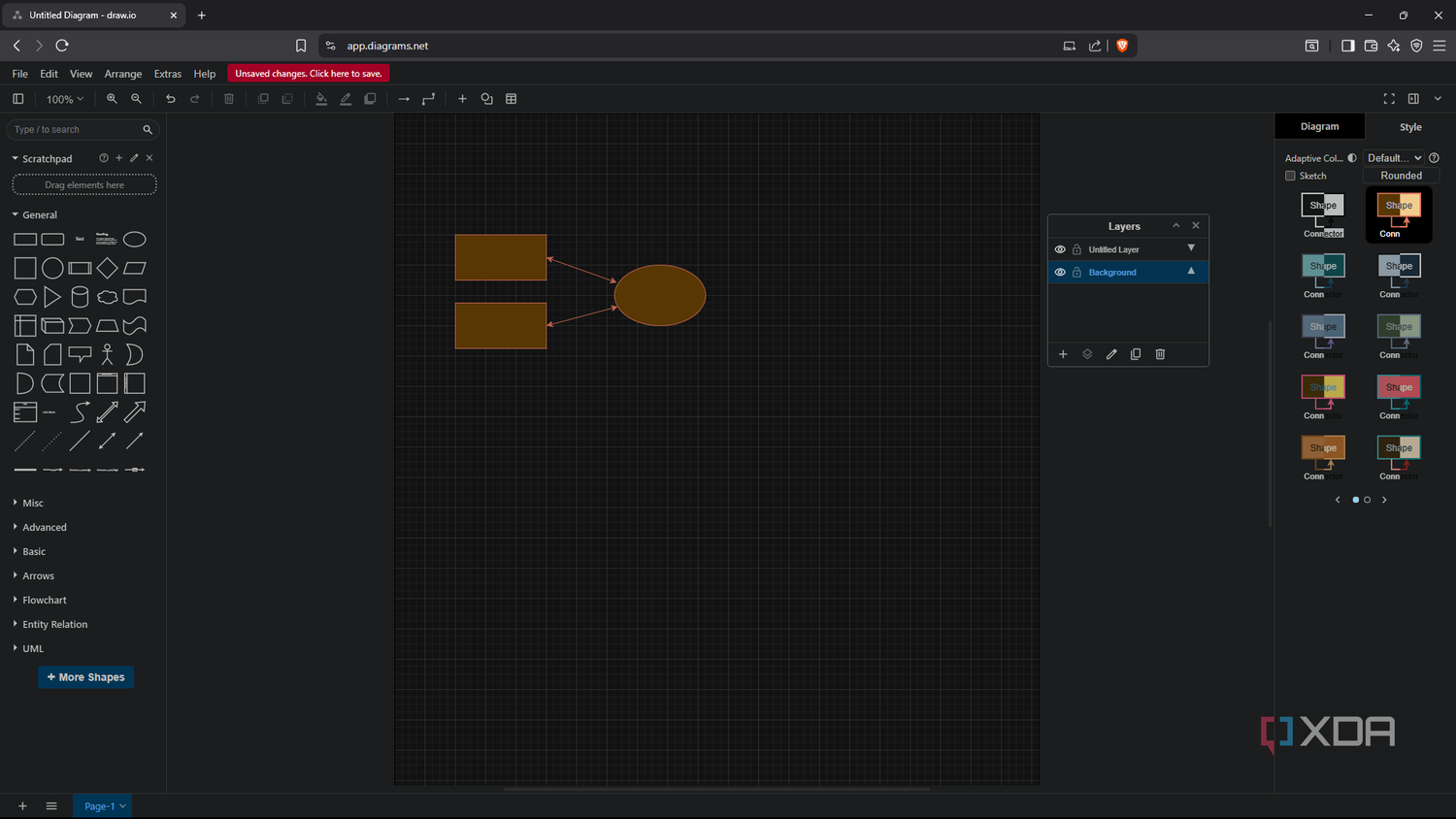Zoom out using the magnifier minus icon
Screen dimensions: 1456x819
click(x=136, y=99)
